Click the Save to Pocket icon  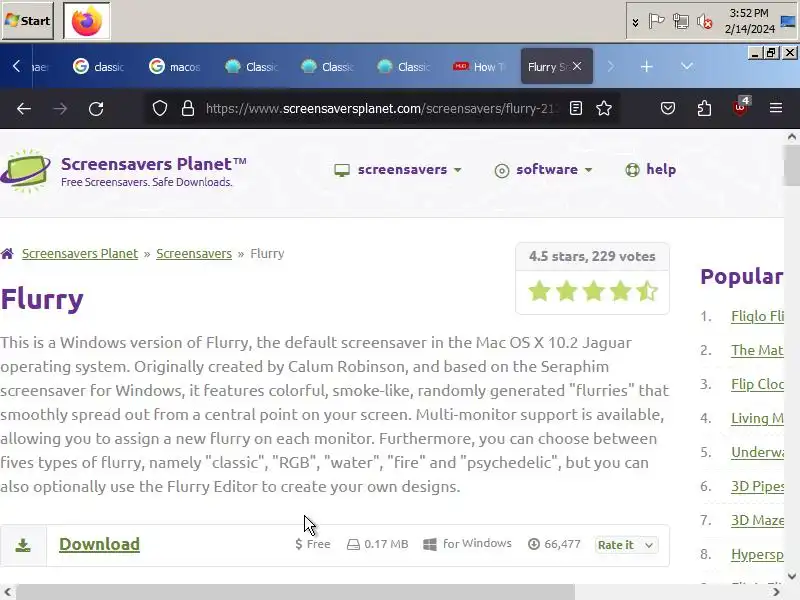click(668, 108)
